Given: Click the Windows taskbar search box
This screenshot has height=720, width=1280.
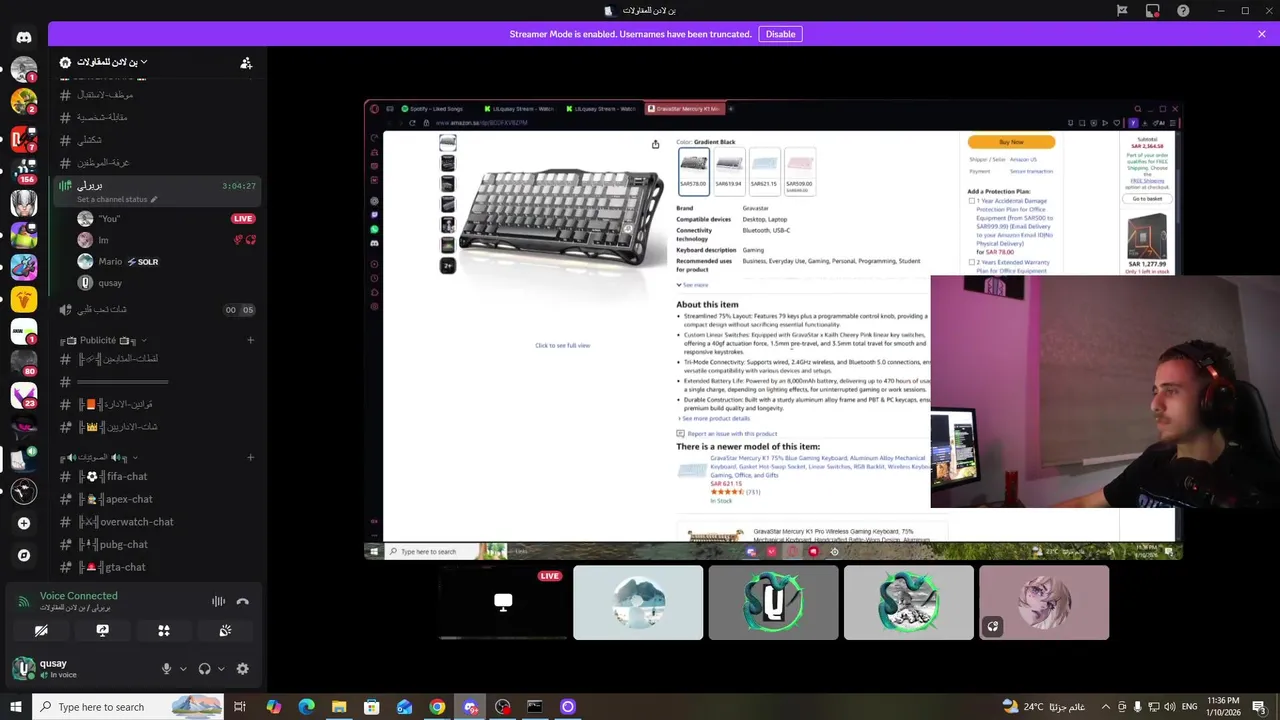Looking at the screenshot, I should 130,707.
